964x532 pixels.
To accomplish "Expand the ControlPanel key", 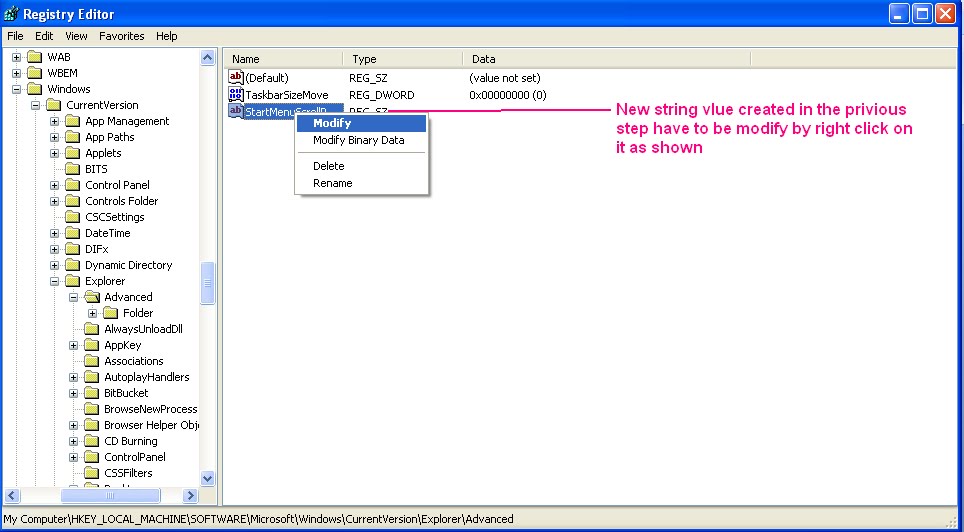I will coord(74,457).
